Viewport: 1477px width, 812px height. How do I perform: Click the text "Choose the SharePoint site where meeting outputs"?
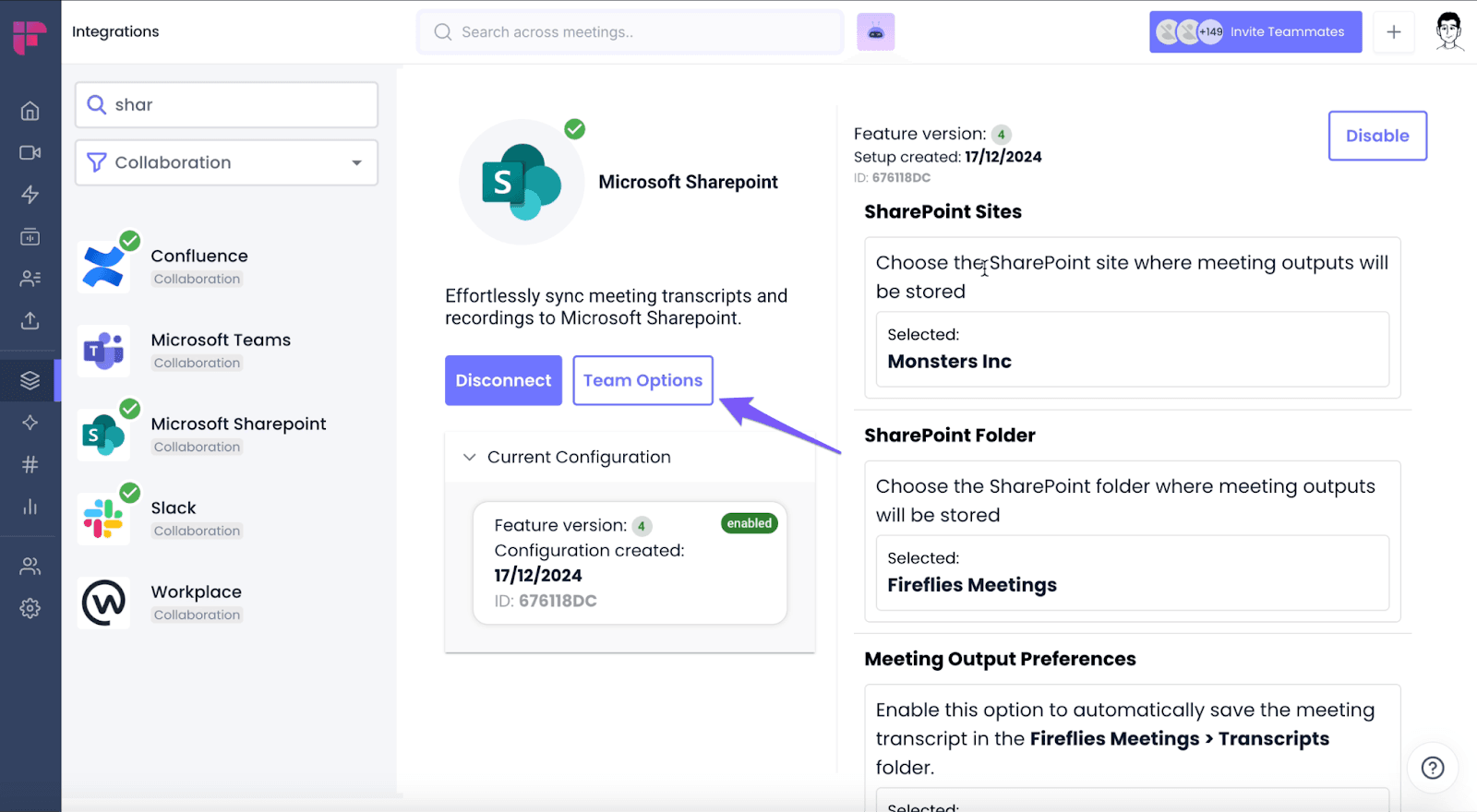[1132, 277]
